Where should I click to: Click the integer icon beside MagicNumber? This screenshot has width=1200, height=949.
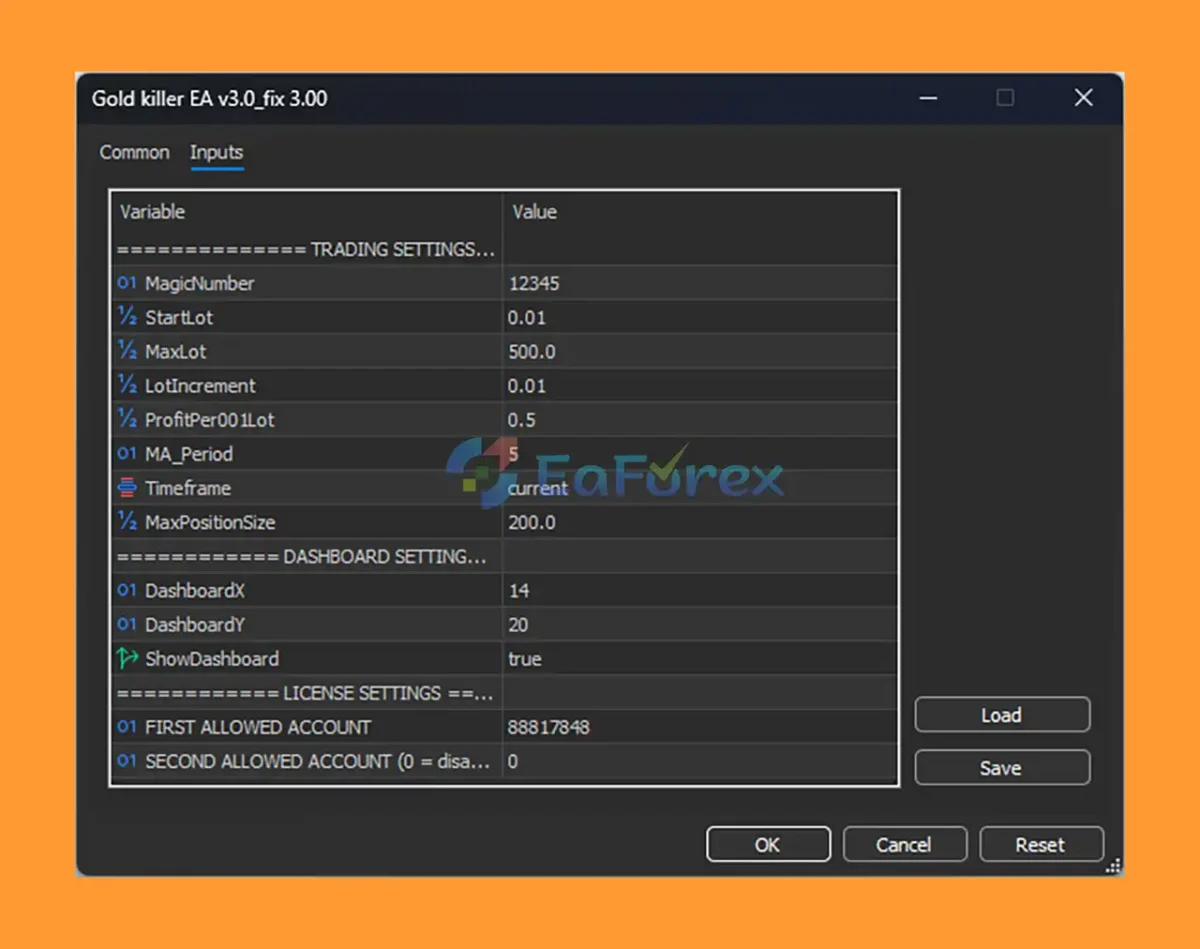[x=127, y=283]
